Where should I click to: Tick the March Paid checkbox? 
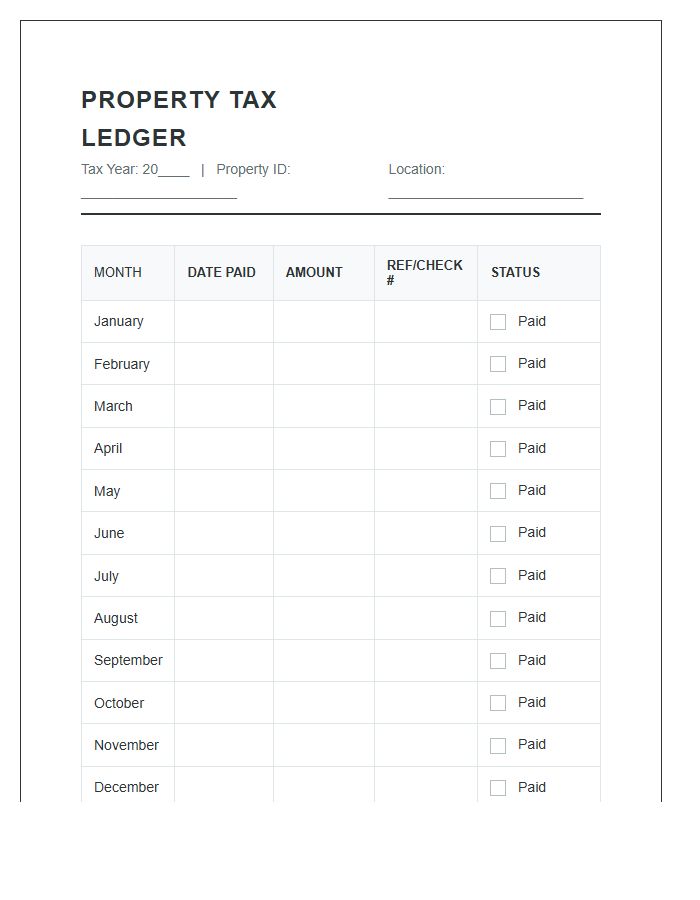tap(498, 407)
